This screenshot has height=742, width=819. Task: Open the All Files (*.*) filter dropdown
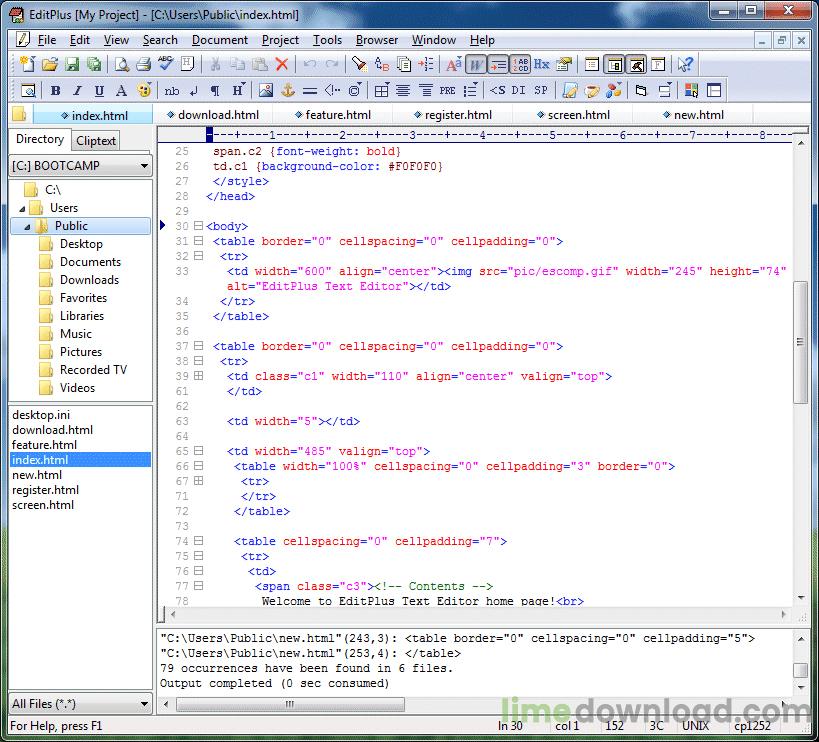(x=80, y=704)
